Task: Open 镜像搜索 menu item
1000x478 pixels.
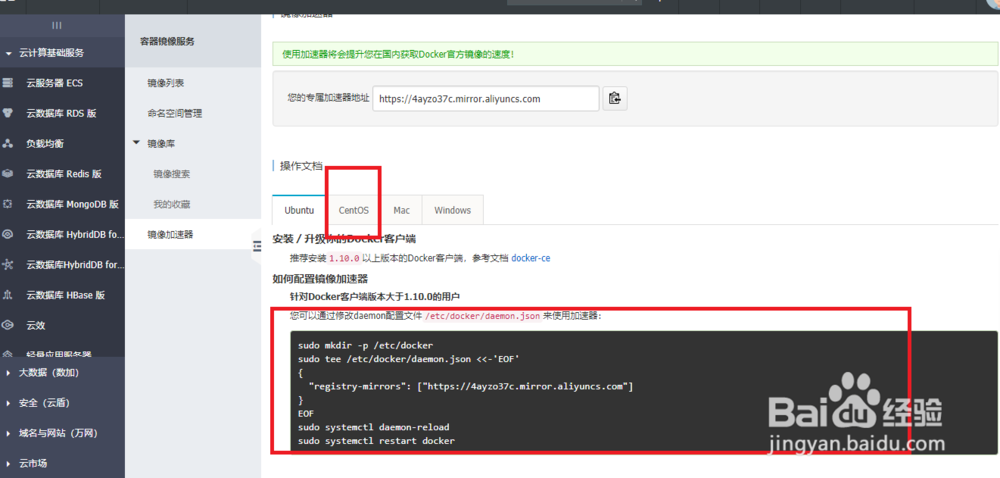Action: click(172, 173)
